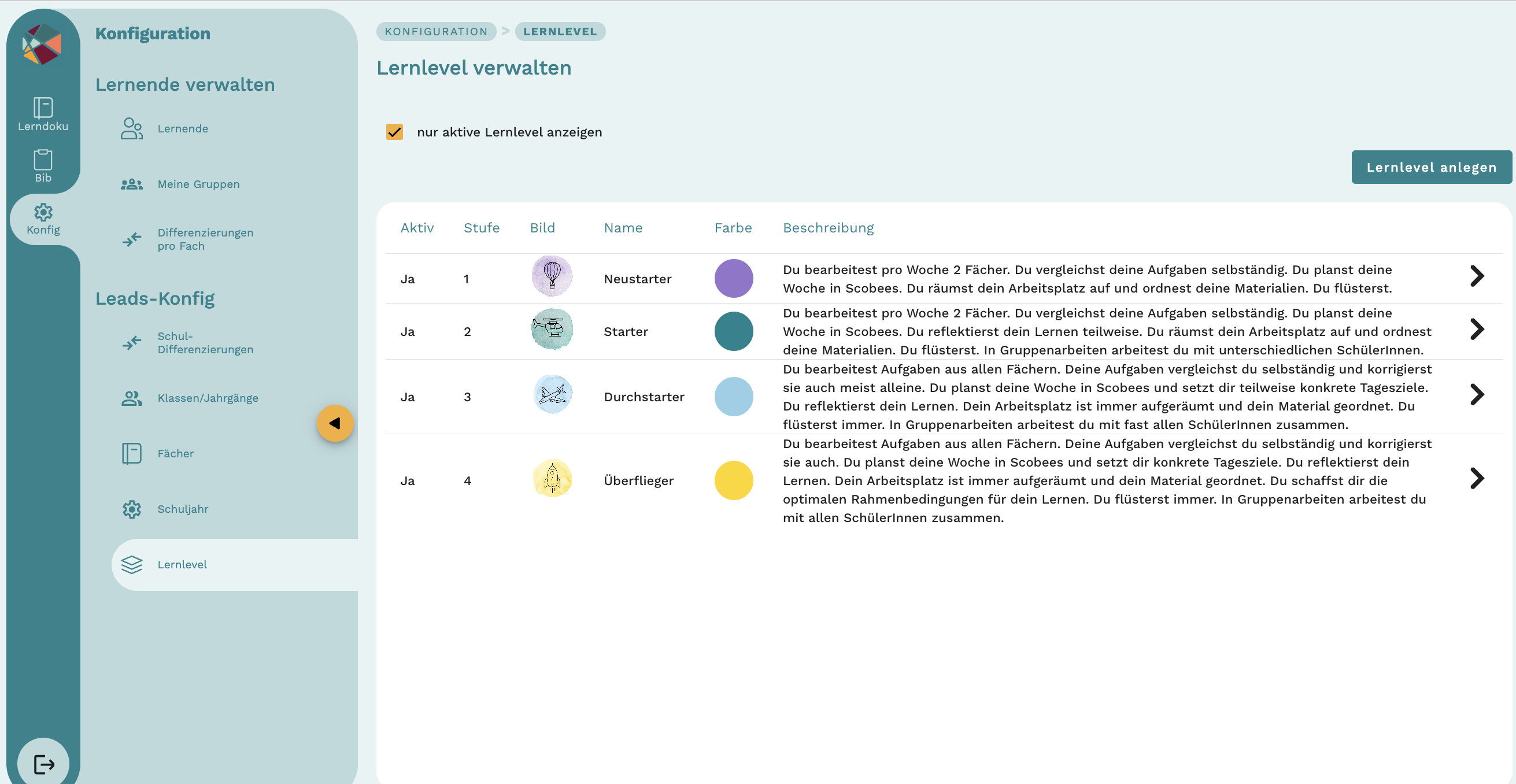This screenshot has height=784, width=1516.
Task: Open Überflieger details via chevron
Action: coord(1476,479)
